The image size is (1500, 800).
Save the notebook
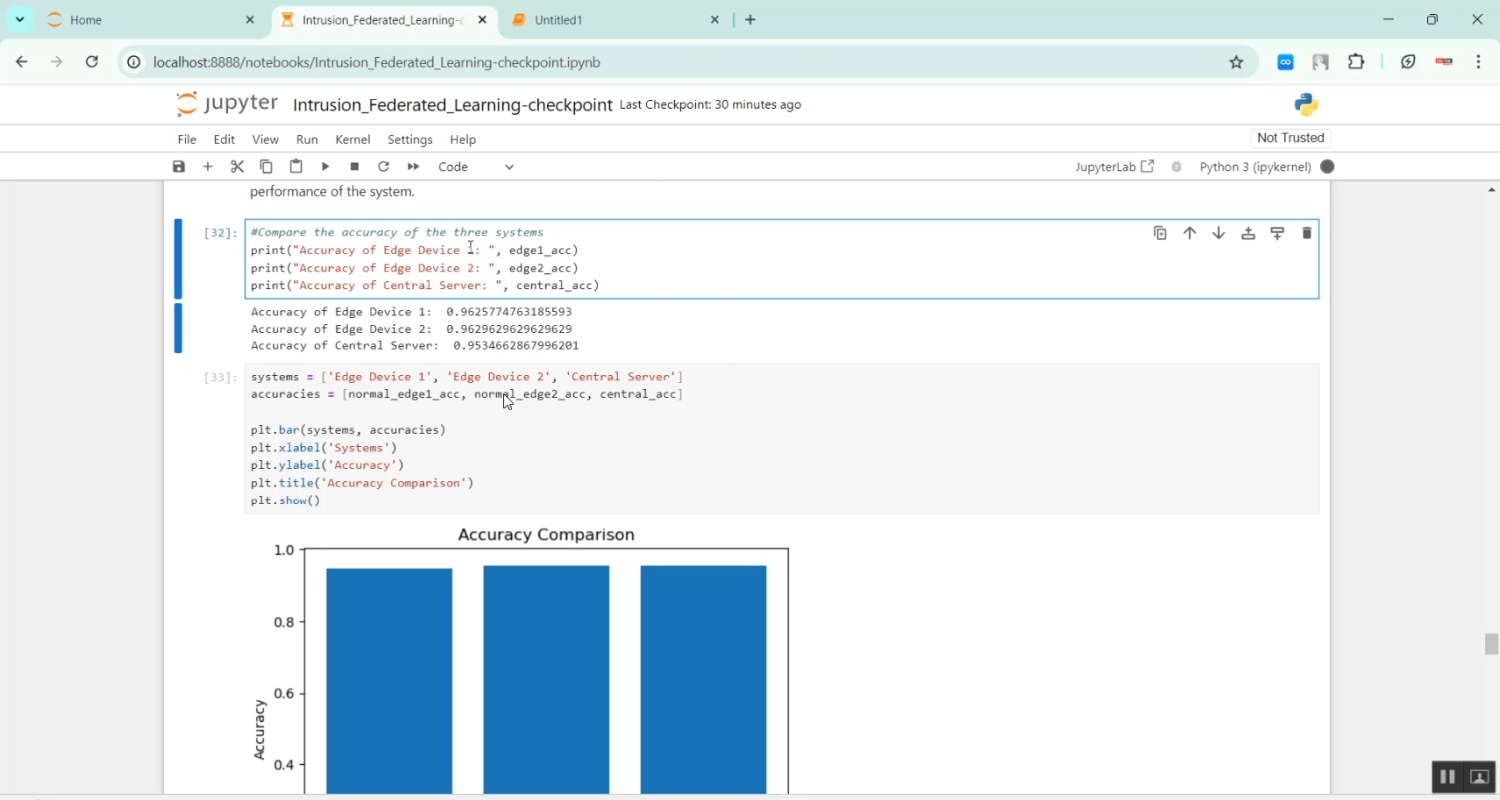178,166
